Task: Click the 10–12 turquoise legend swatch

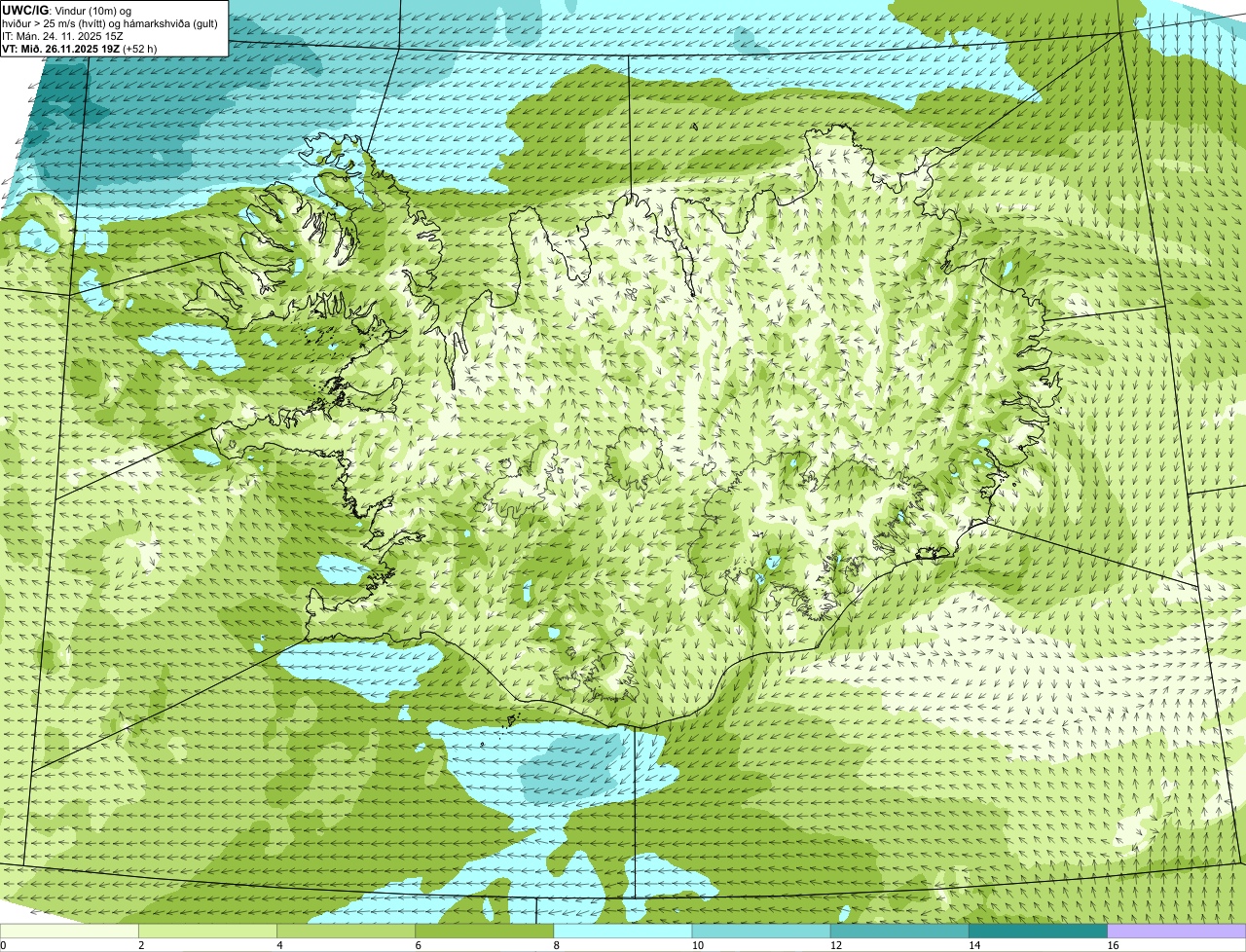Action: pyautogui.click(x=761, y=932)
